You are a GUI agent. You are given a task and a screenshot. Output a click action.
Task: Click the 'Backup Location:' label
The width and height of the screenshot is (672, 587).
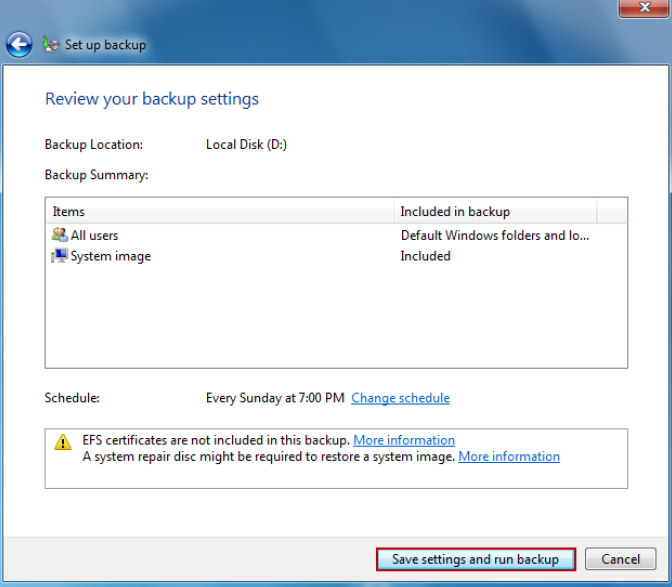pyautogui.click(x=94, y=145)
